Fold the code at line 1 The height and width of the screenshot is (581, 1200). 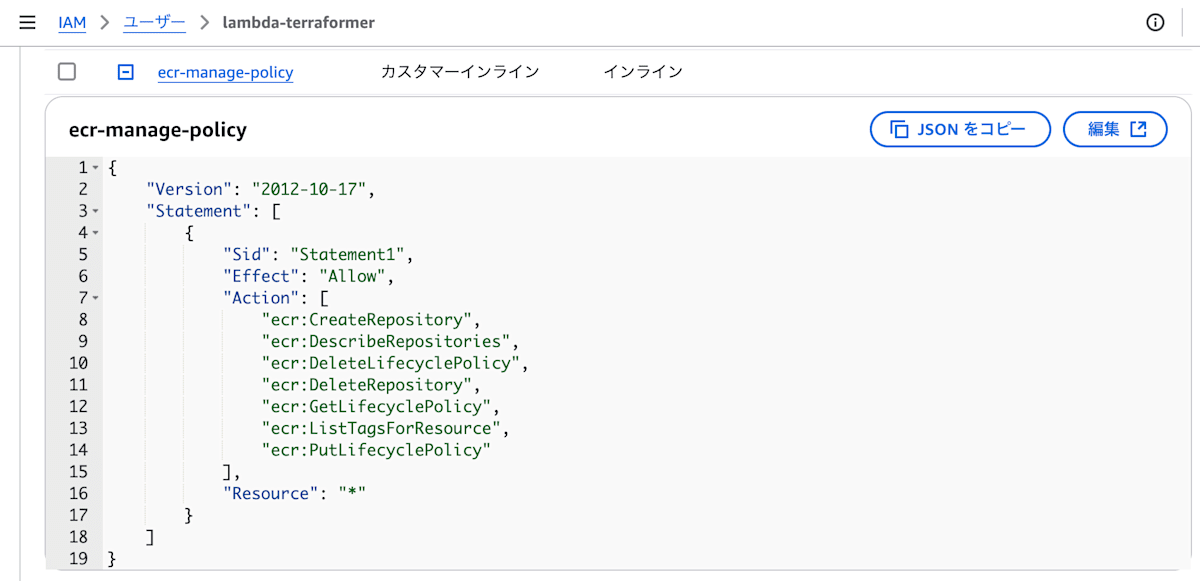click(95, 168)
